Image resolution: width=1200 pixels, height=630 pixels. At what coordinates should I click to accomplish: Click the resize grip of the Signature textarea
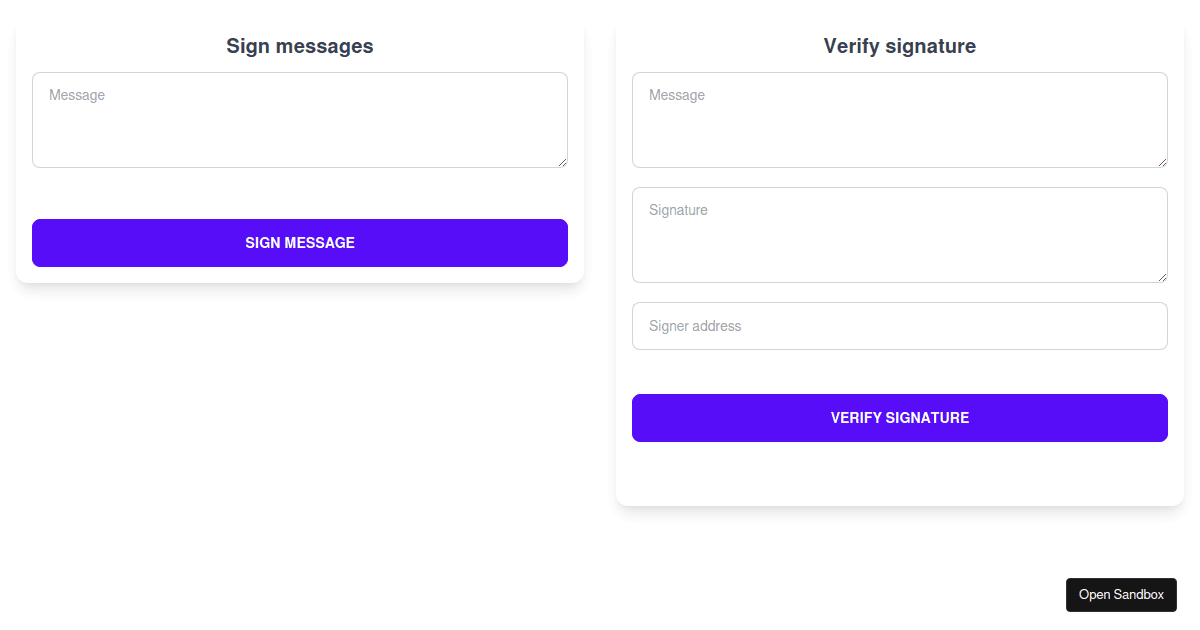[x=1163, y=278]
